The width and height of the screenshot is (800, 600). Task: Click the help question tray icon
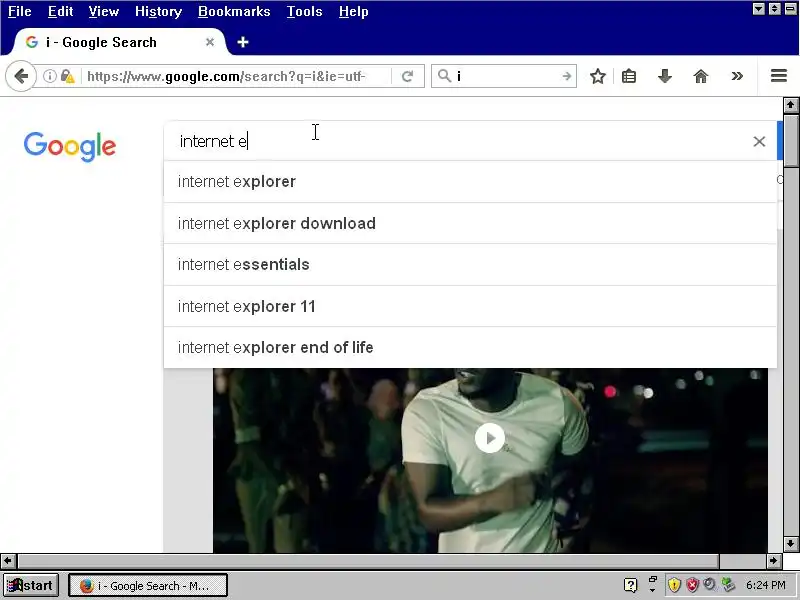631,585
